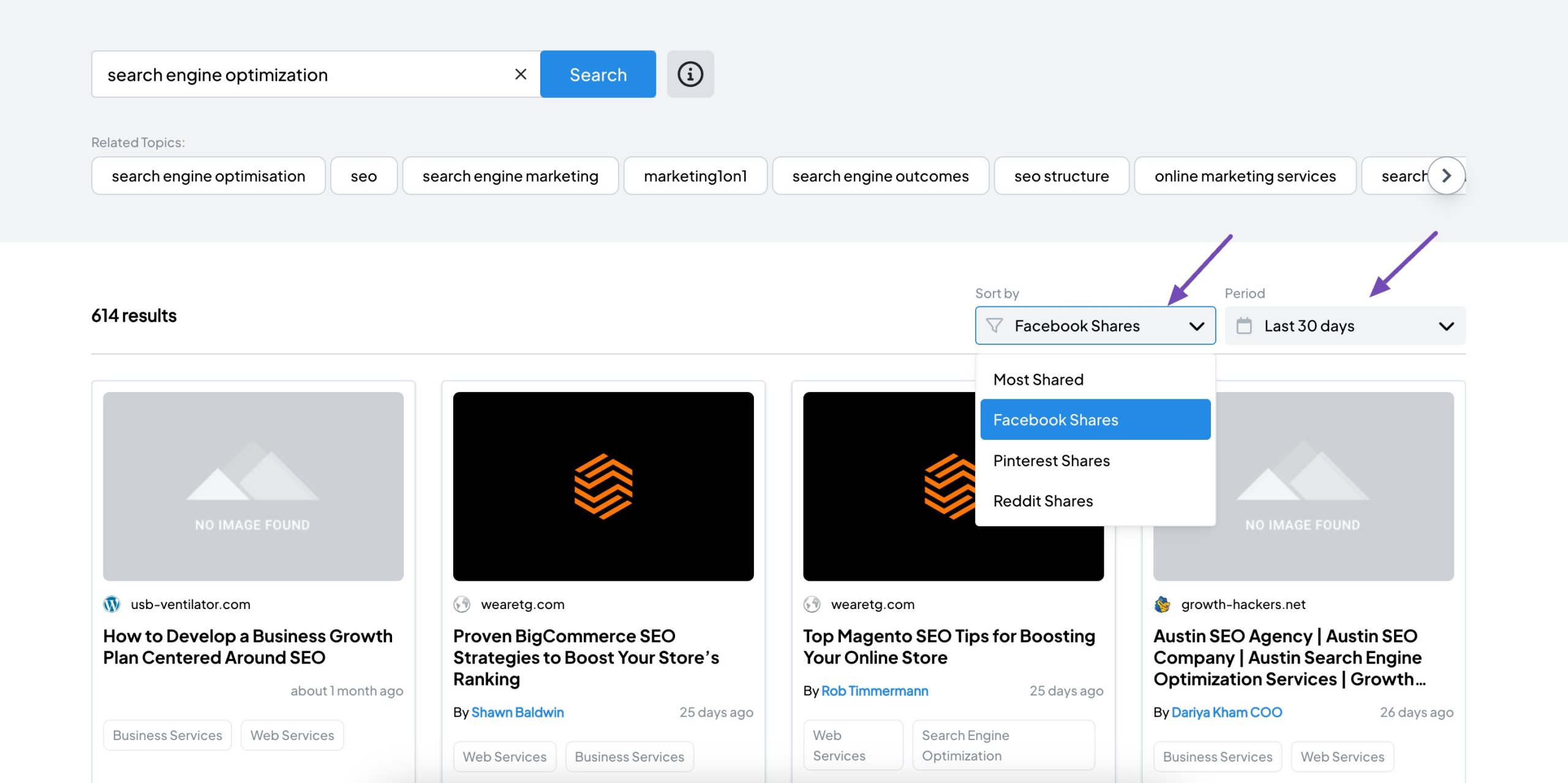Viewport: 1568px width, 783px height.
Task: Click usb-ventilator.com domain text
Action: tap(190, 605)
